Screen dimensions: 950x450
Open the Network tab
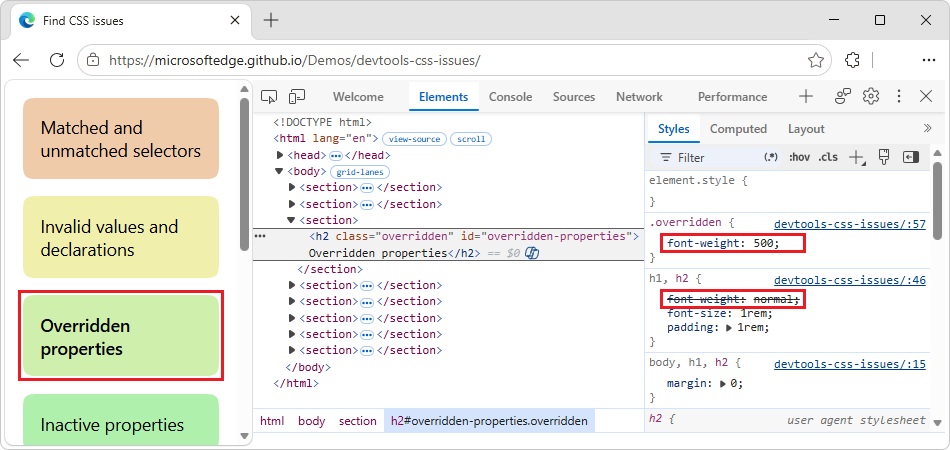[639, 97]
